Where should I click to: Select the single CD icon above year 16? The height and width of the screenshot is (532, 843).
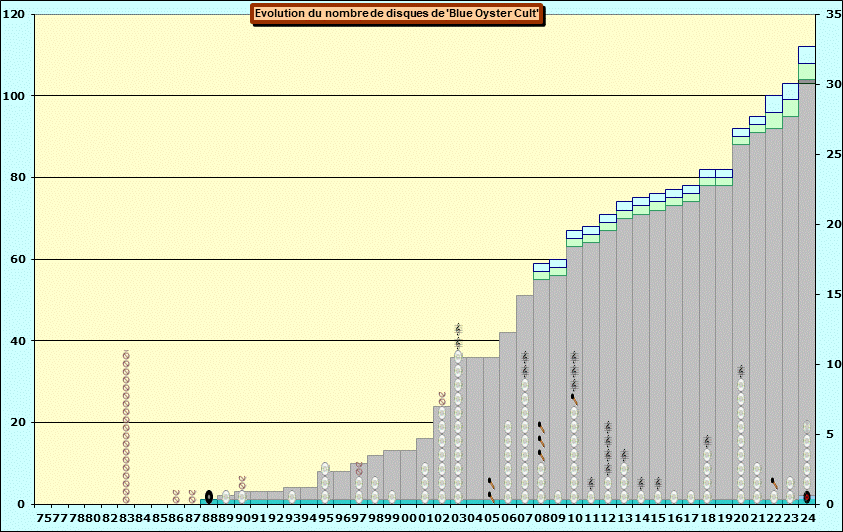point(674,497)
